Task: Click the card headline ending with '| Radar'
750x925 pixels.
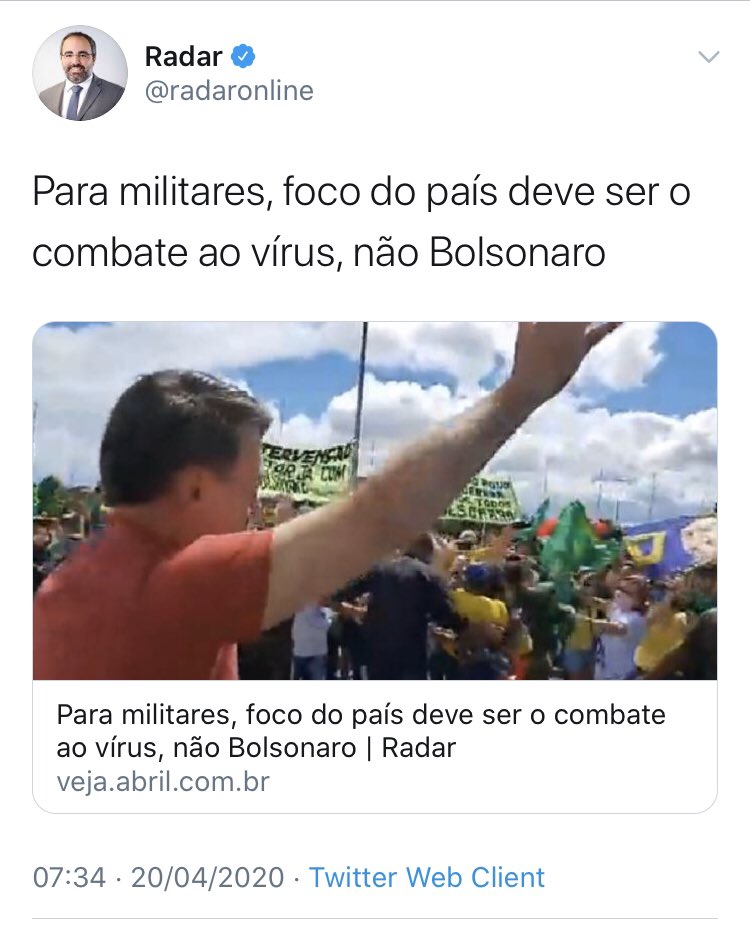Action: click(361, 731)
